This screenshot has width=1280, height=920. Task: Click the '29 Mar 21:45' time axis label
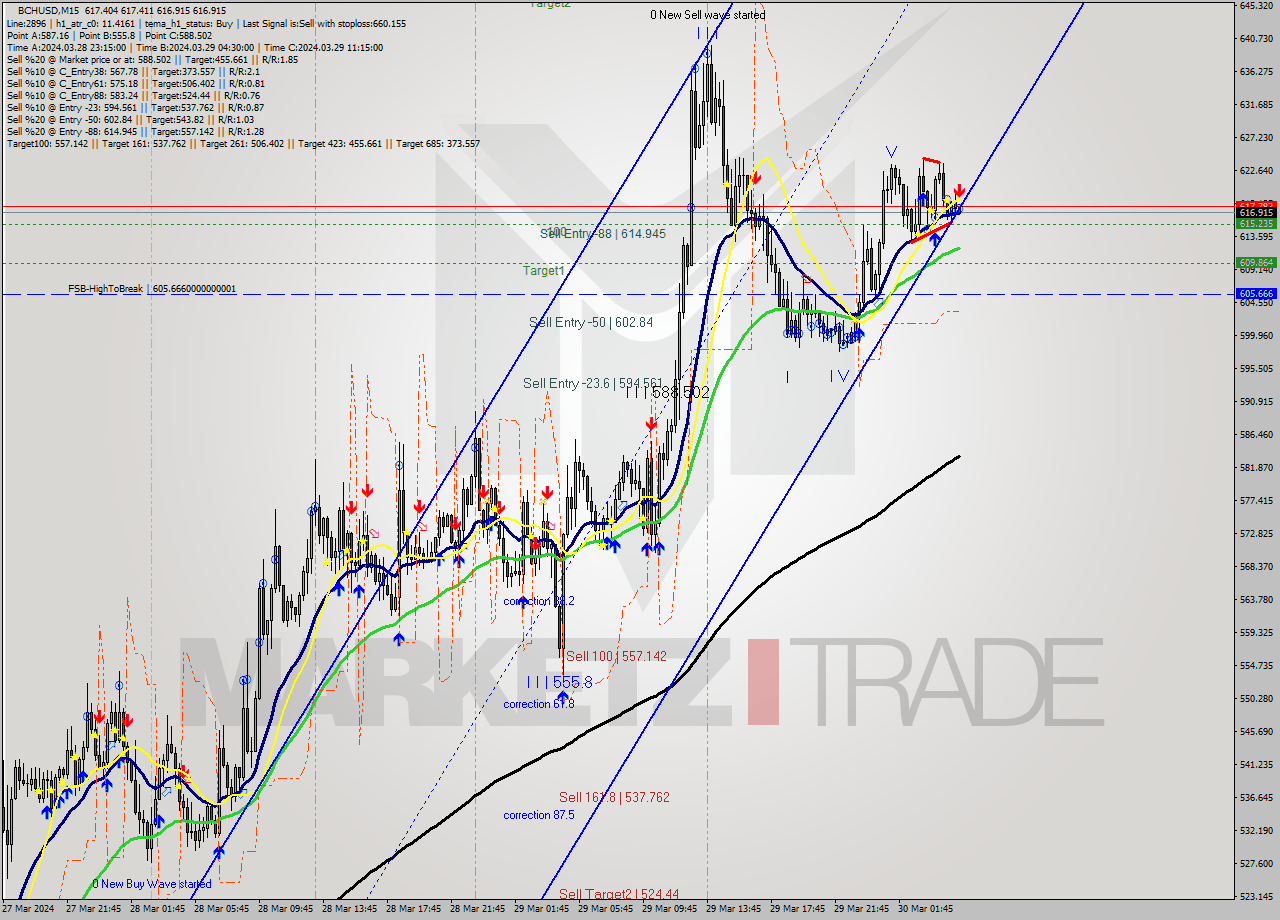[862, 909]
